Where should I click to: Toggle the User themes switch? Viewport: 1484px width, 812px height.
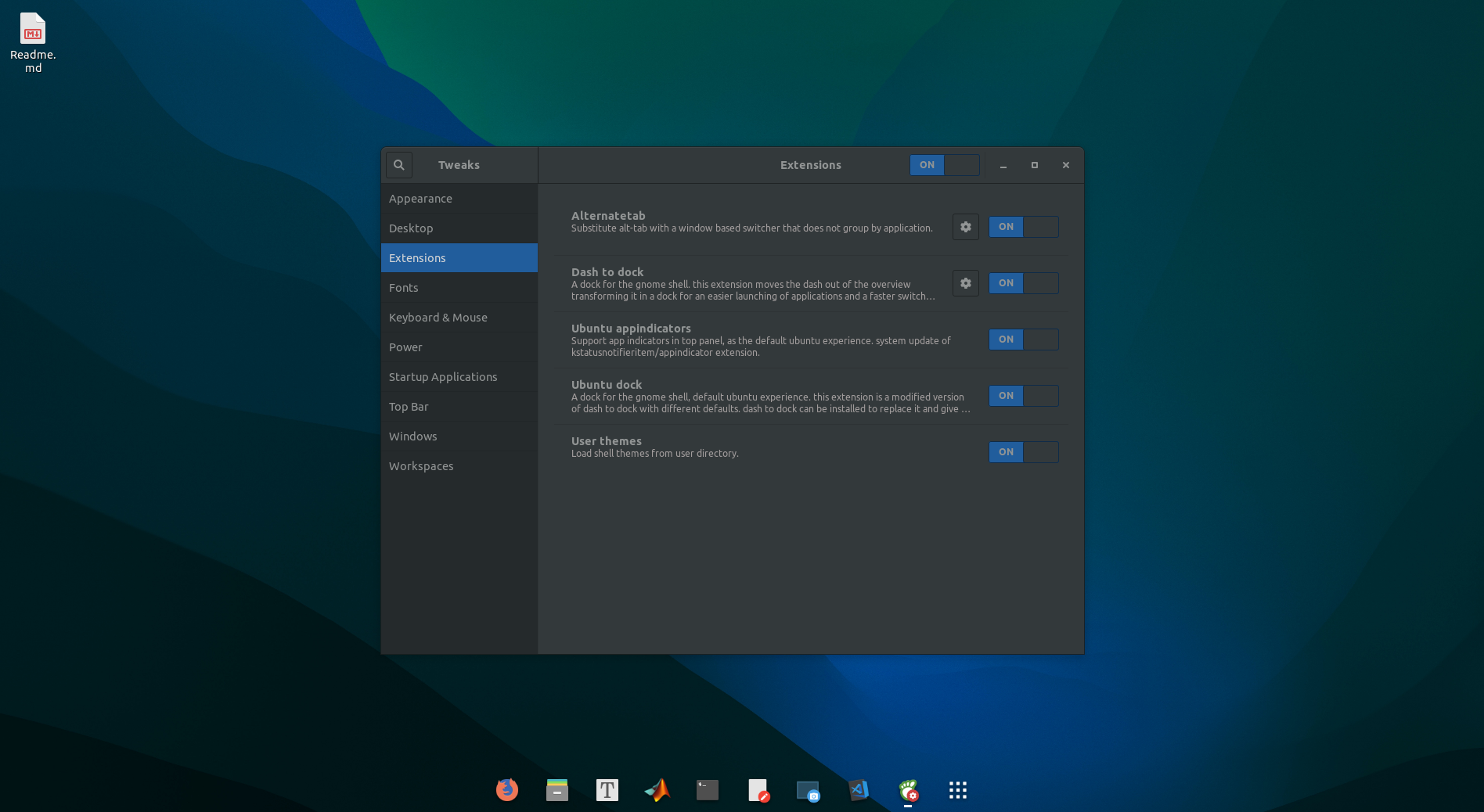1024,452
